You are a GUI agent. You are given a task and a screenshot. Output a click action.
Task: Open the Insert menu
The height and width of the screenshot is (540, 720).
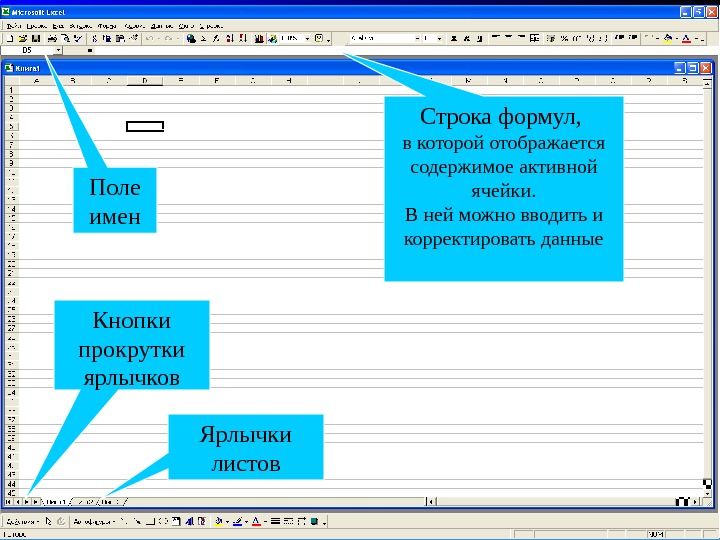[x=80, y=26]
